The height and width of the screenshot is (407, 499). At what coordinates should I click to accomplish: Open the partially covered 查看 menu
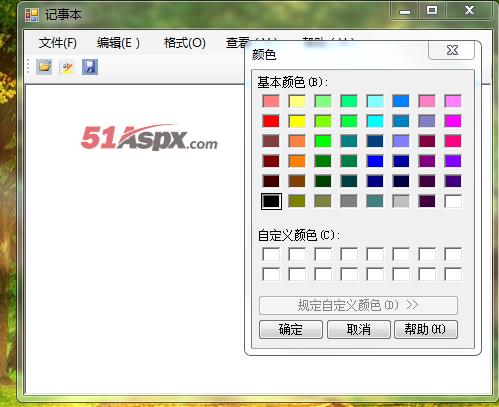tap(237, 43)
